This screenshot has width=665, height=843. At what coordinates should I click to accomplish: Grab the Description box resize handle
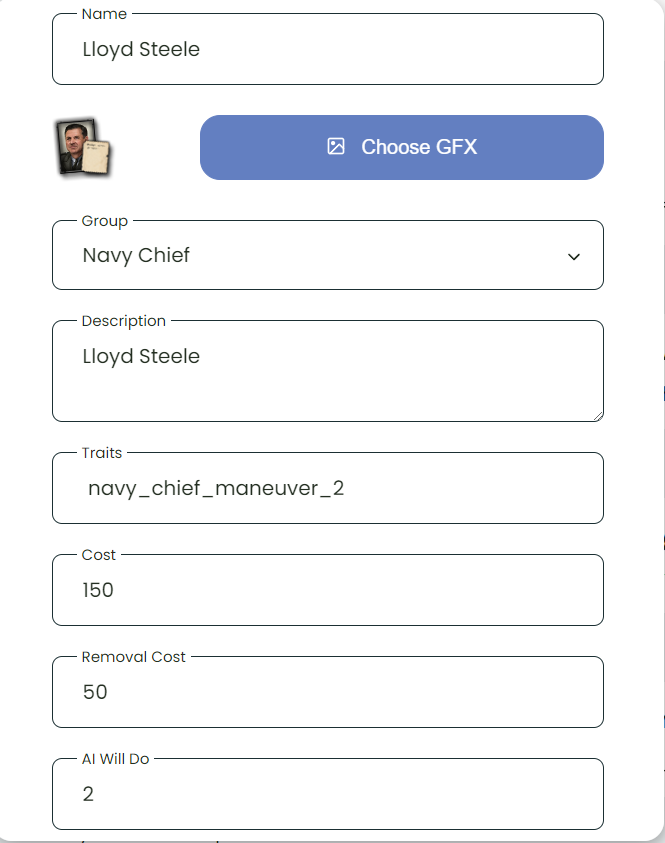tap(598, 416)
